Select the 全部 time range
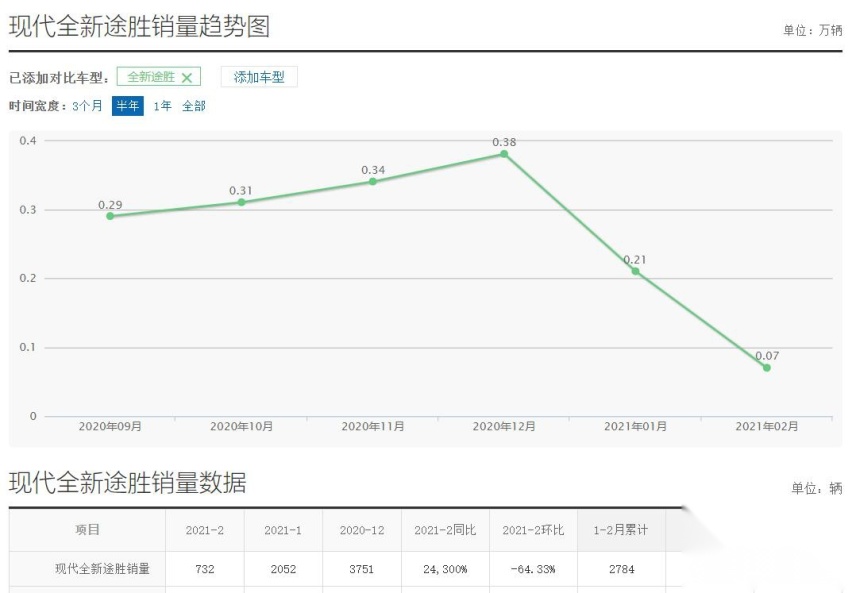 pos(193,105)
